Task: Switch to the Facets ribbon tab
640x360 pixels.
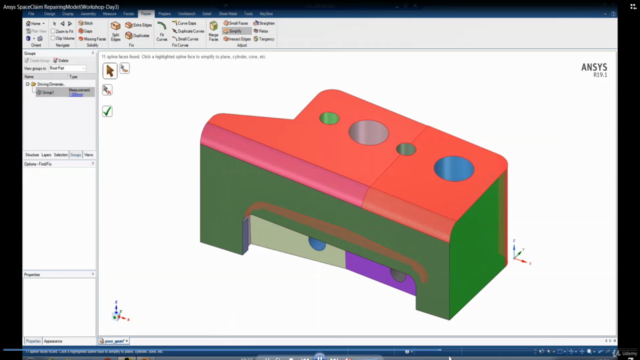Action: tap(128, 14)
